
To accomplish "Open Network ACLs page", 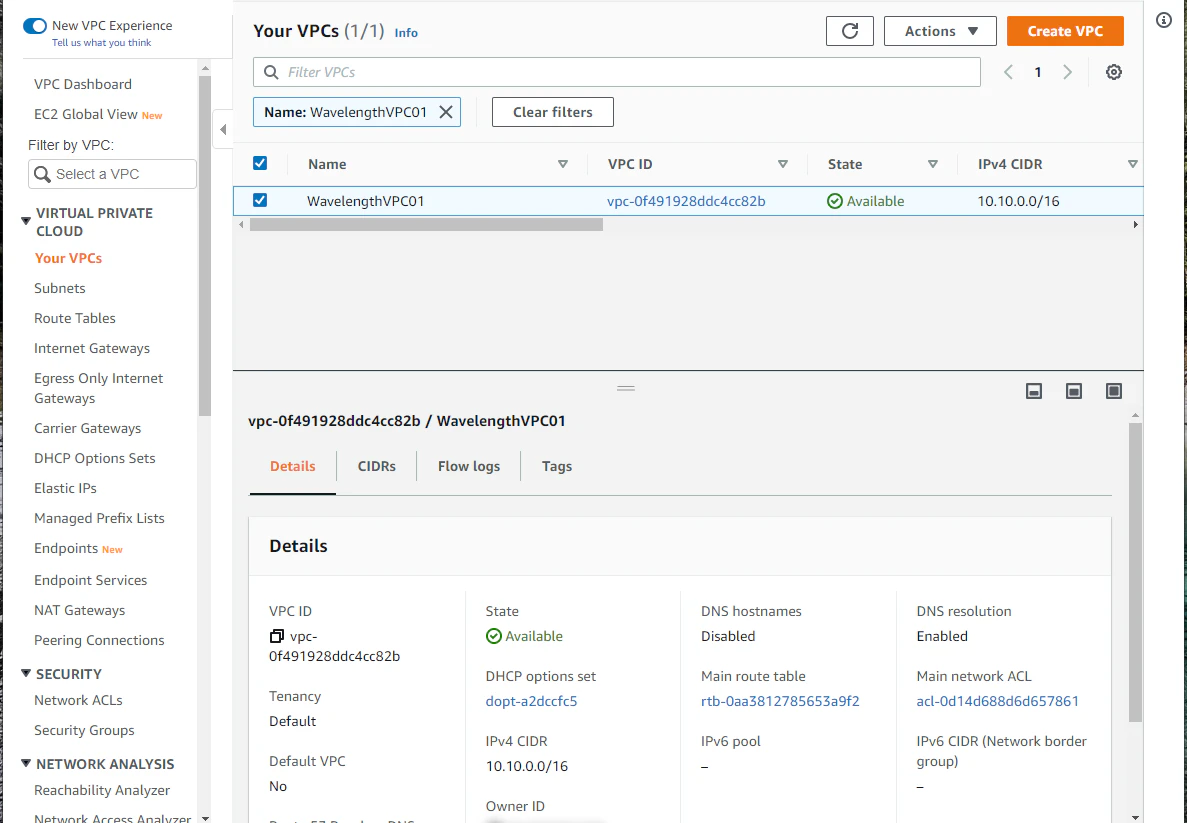I will click(78, 700).
